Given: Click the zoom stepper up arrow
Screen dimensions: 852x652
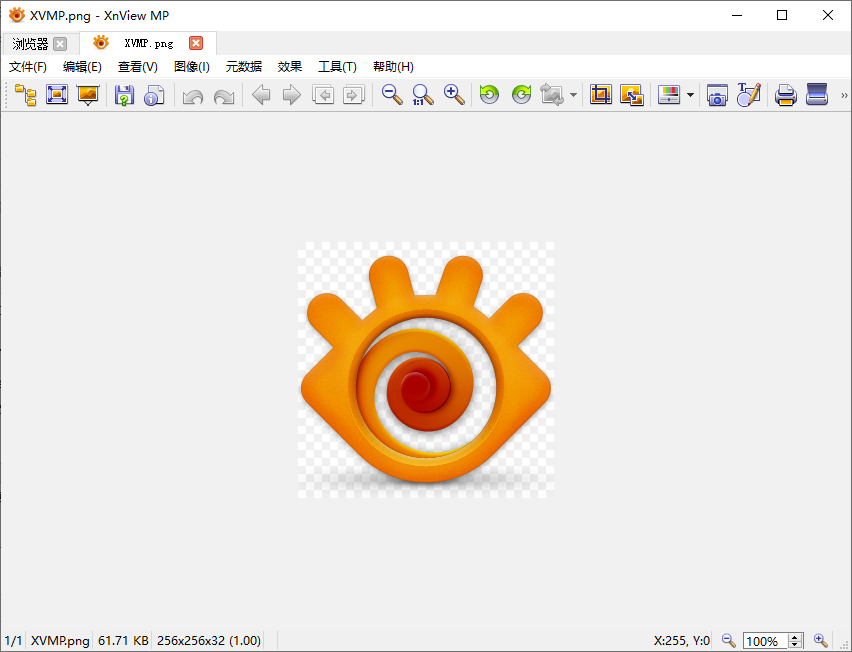Looking at the screenshot, I should click(x=794, y=637).
